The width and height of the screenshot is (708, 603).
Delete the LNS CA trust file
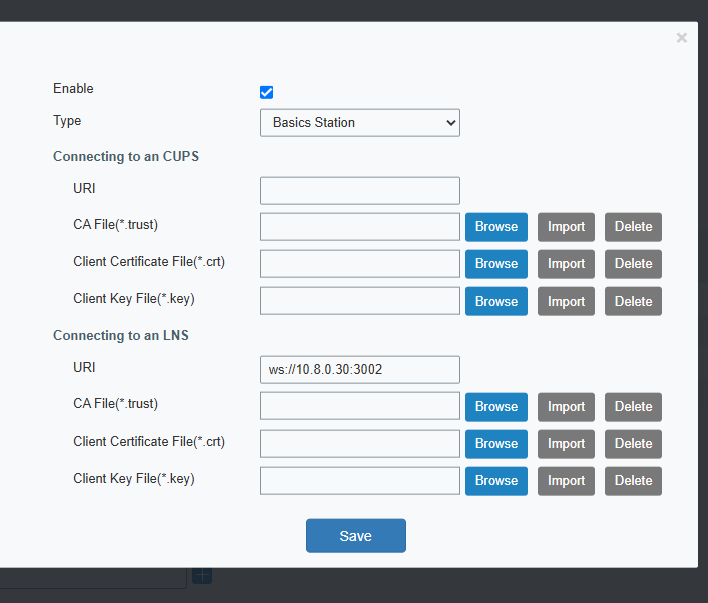point(633,407)
